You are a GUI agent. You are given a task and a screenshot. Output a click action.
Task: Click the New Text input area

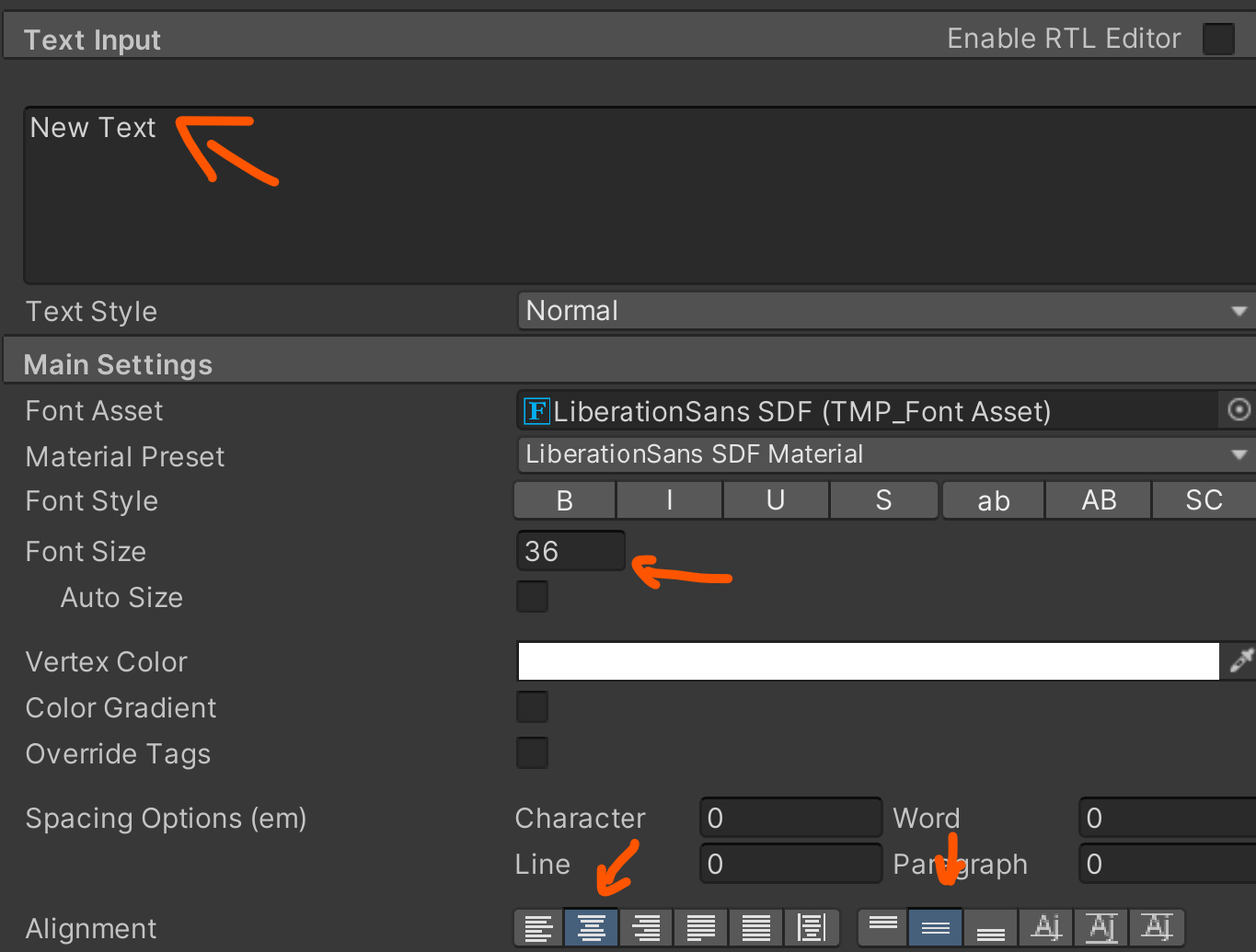641,195
